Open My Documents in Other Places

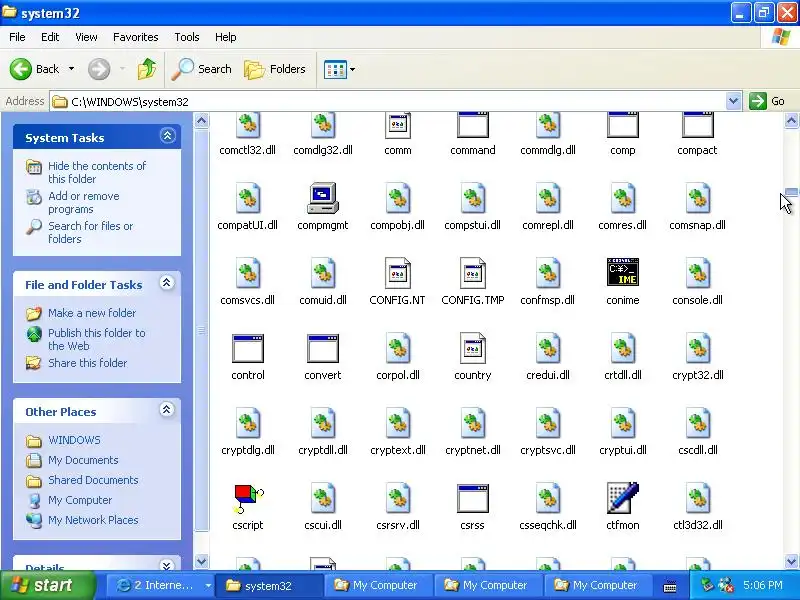pos(83,460)
